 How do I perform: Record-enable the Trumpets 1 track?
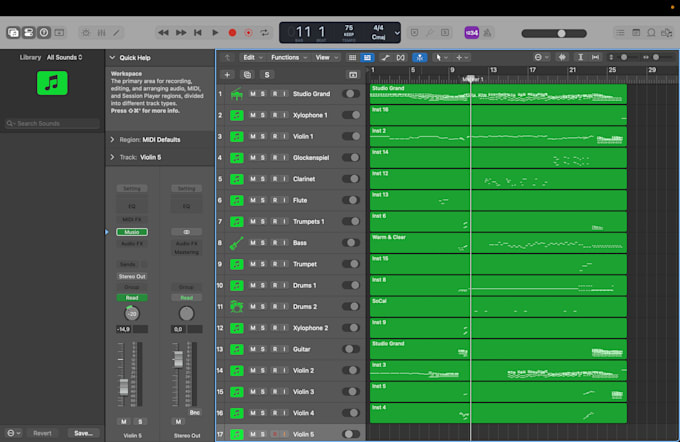[x=275, y=221]
